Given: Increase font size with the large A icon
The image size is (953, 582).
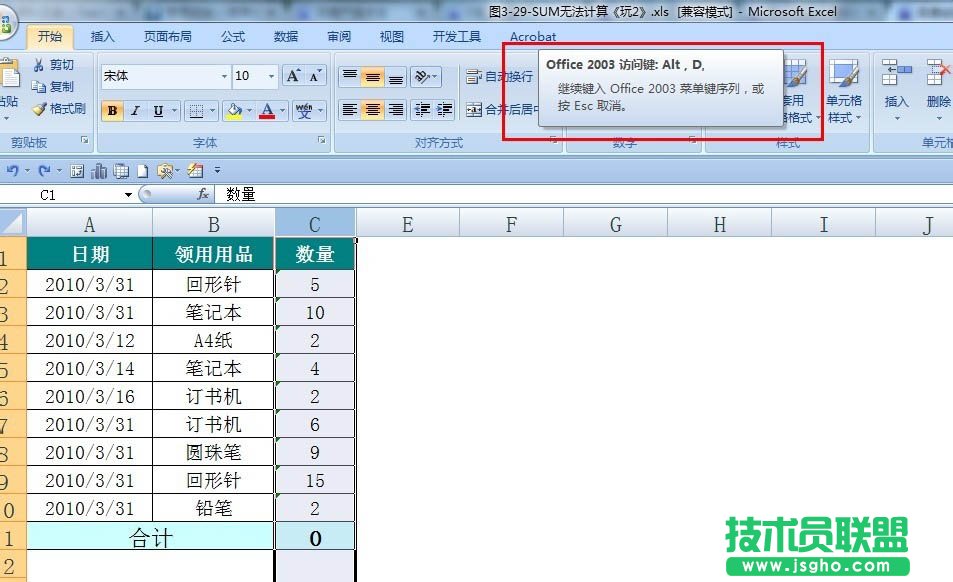Looking at the screenshot, I should tap(293, 76).
